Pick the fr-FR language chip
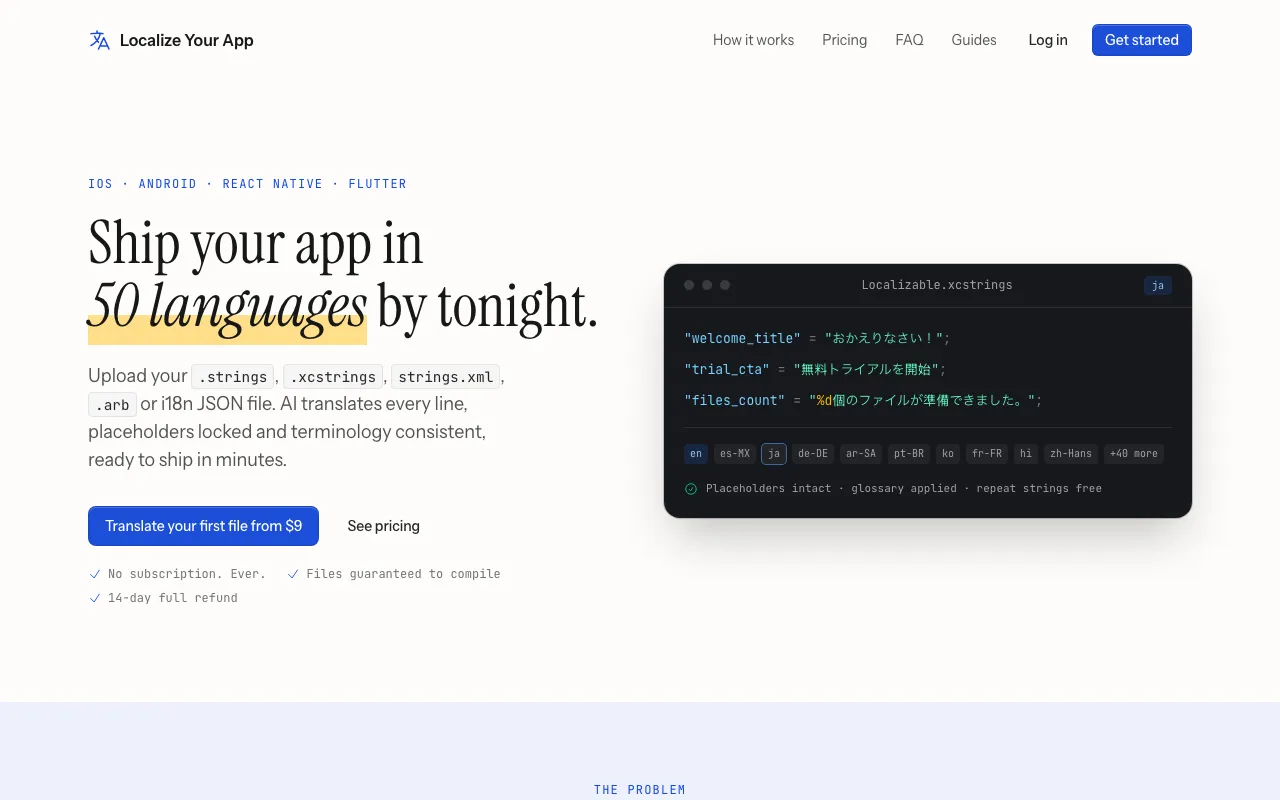This screenshot has width=1280, height=800. point(987,454)
